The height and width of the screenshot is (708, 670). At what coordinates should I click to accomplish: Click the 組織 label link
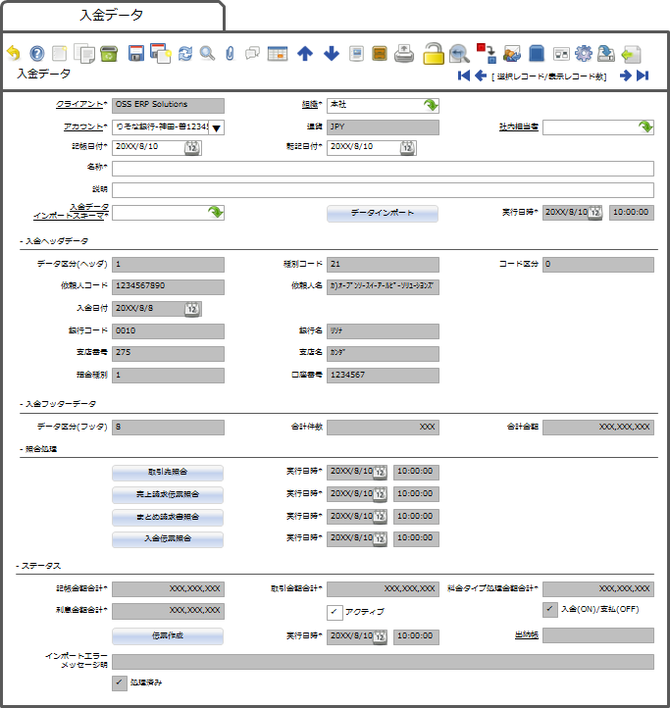310,105
